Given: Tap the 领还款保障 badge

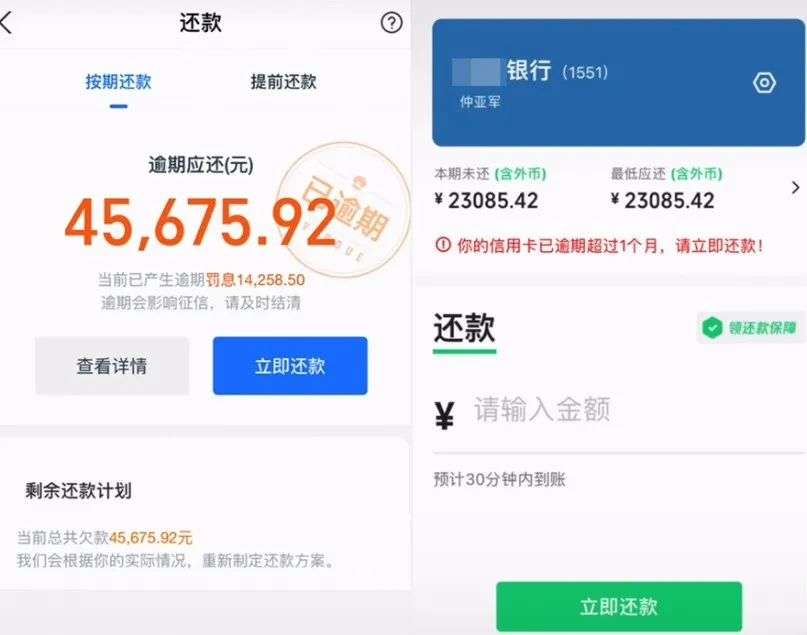Looking at the screenshot, I should [751, 327].
